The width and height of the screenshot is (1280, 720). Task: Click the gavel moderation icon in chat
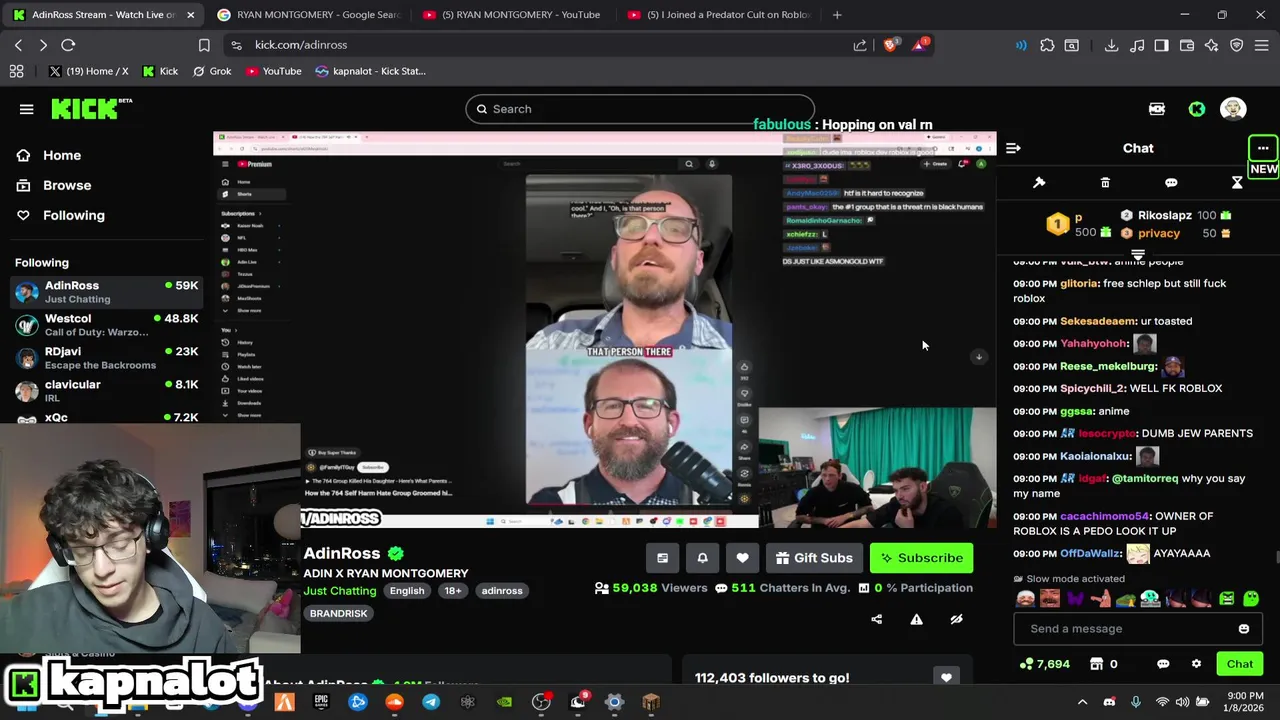[1039, 183]
